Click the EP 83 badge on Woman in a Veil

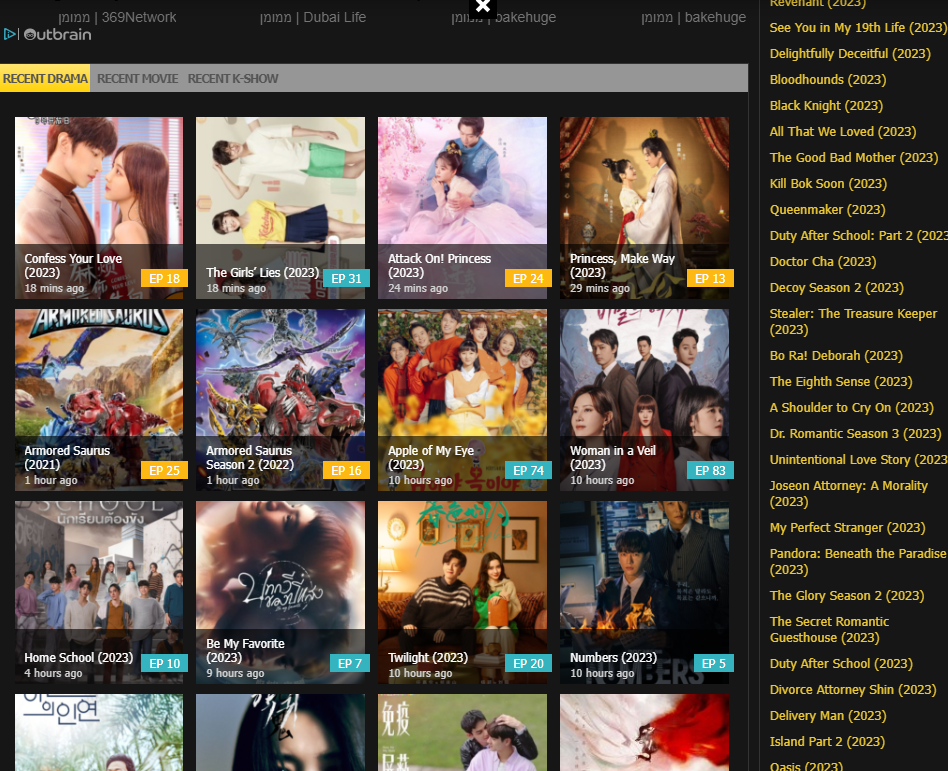(710, 470)
